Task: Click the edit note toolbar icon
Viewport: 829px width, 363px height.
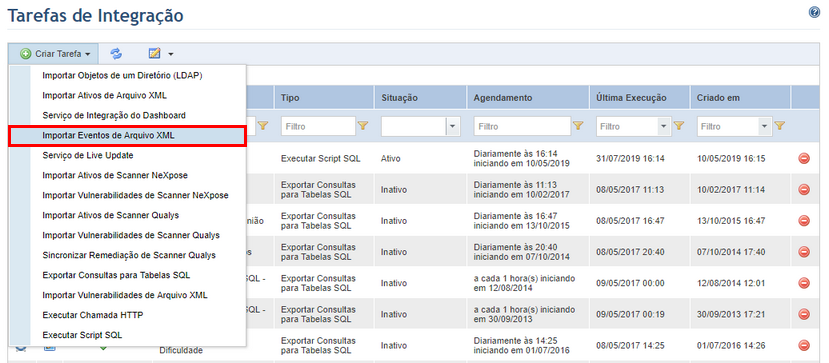Action: point(154,53)
